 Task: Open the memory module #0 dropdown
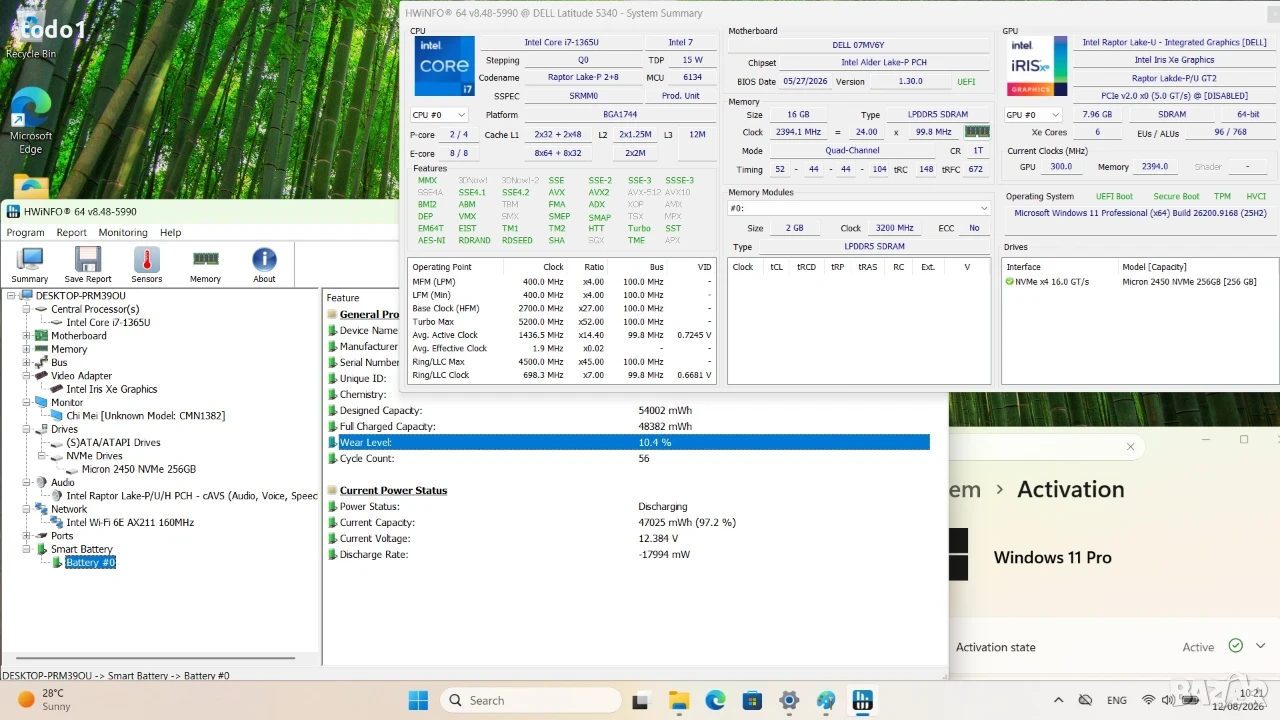point(859,208)
